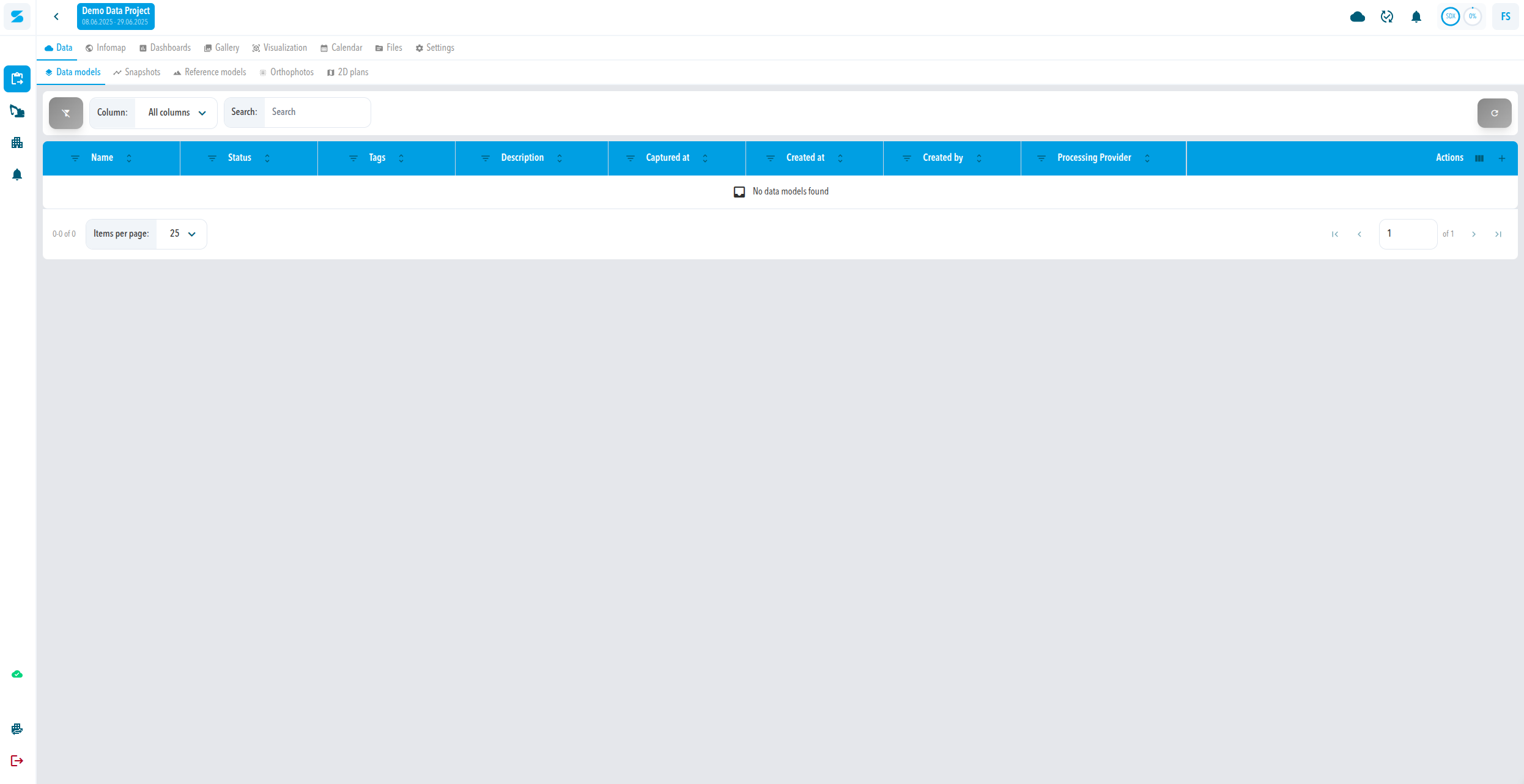Open the Created by column filter icon
Image resolution: width=1524 pixels, height=784 pixels.
tap(907, 158)
